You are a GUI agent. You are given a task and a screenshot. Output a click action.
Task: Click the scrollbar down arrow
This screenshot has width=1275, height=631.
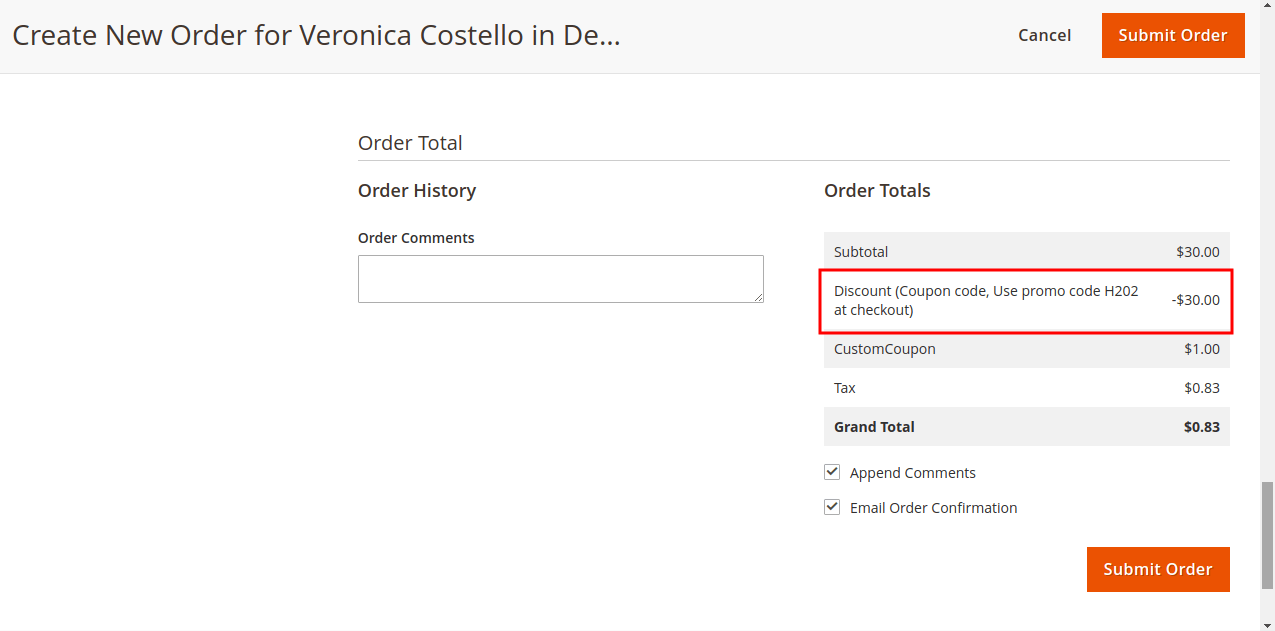(1268, 624)
